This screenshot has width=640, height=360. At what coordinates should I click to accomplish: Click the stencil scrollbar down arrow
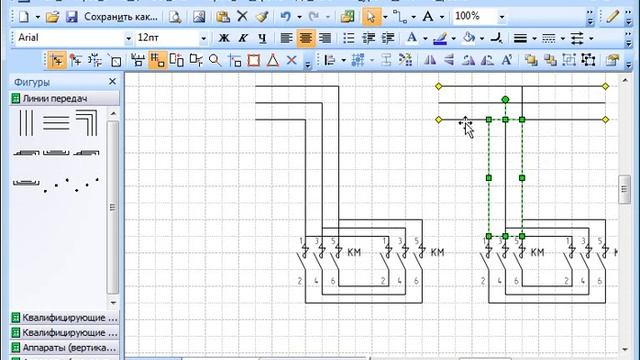point(113,302)
